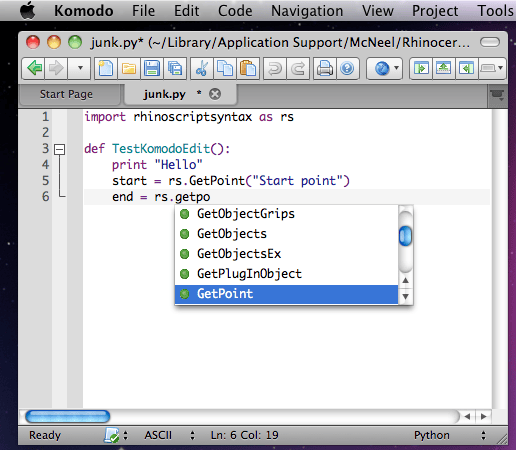Open the Apple menu
Viewport: 516px width, 450px height.
point(28,10)
